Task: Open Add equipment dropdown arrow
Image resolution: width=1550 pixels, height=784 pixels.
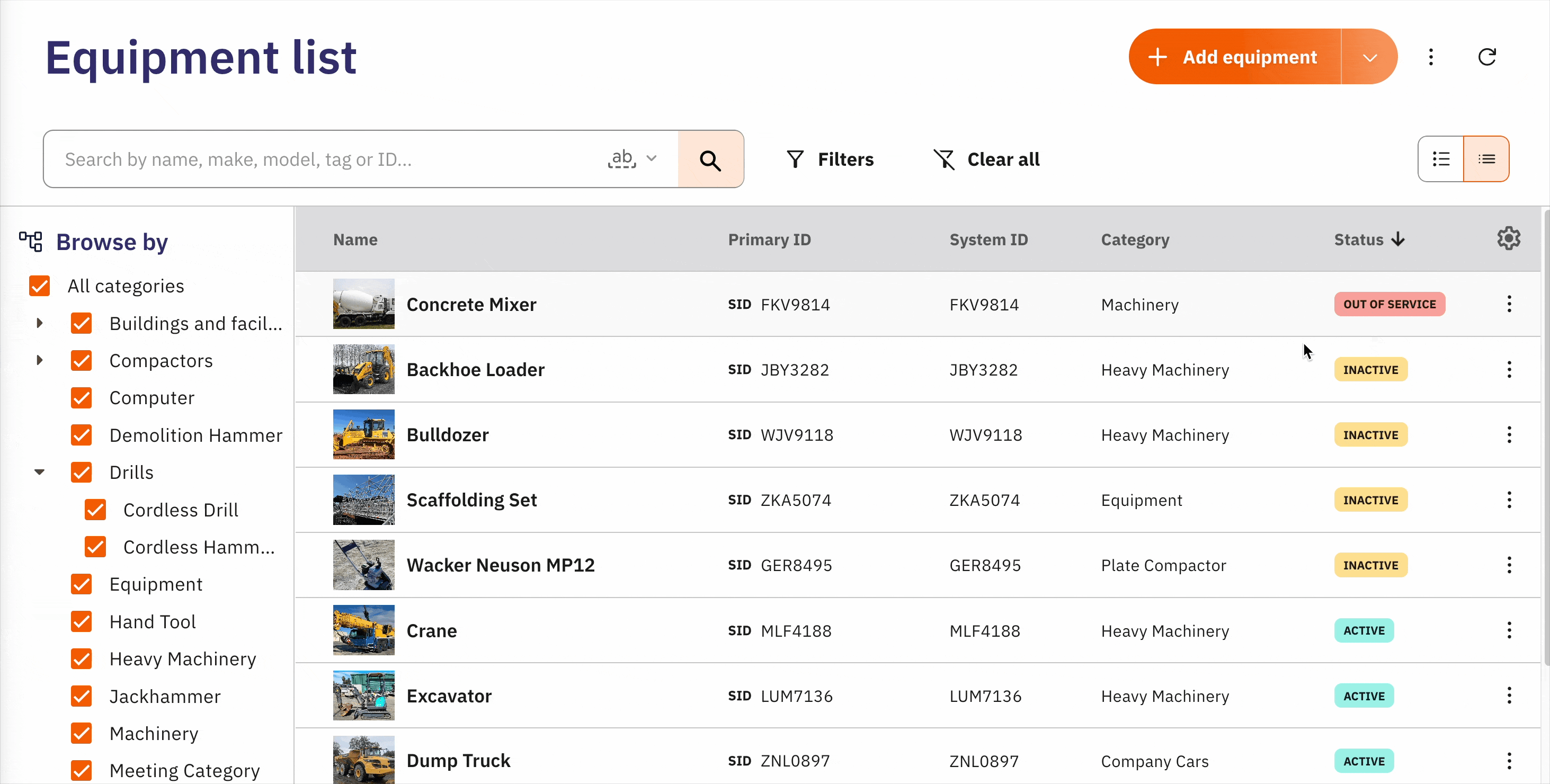Action: pyautogui.click(x=1369, y=57)
